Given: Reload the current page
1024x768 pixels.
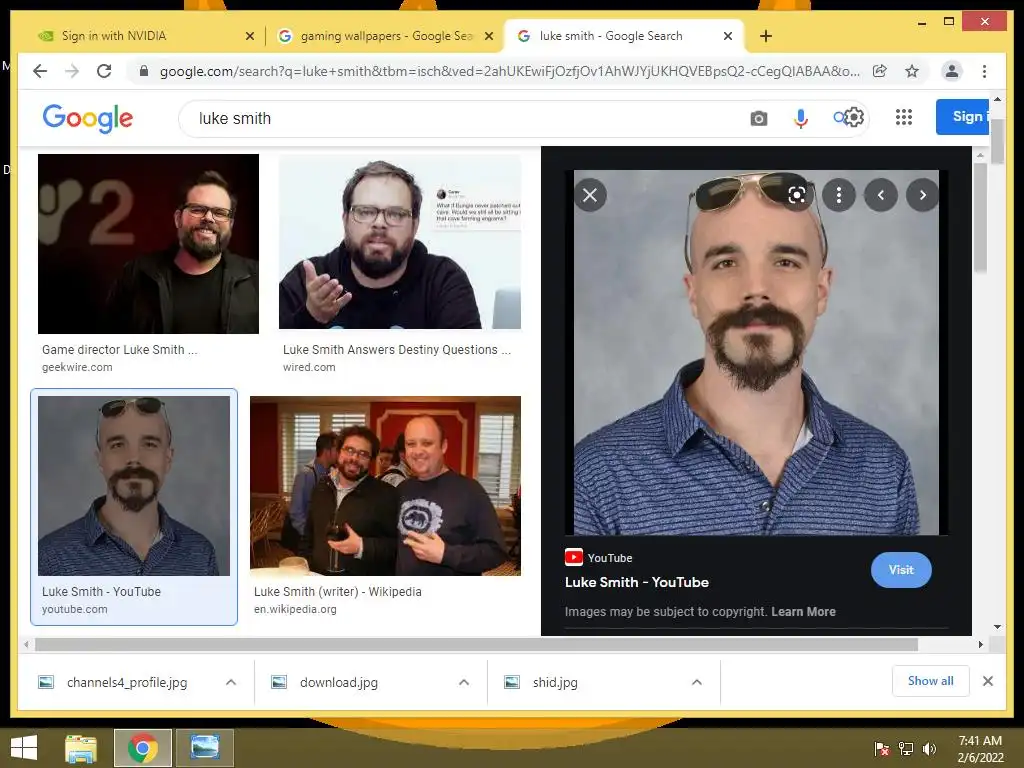Looking at the screenshot, I should pyautogui.click(x=104, y=71).
